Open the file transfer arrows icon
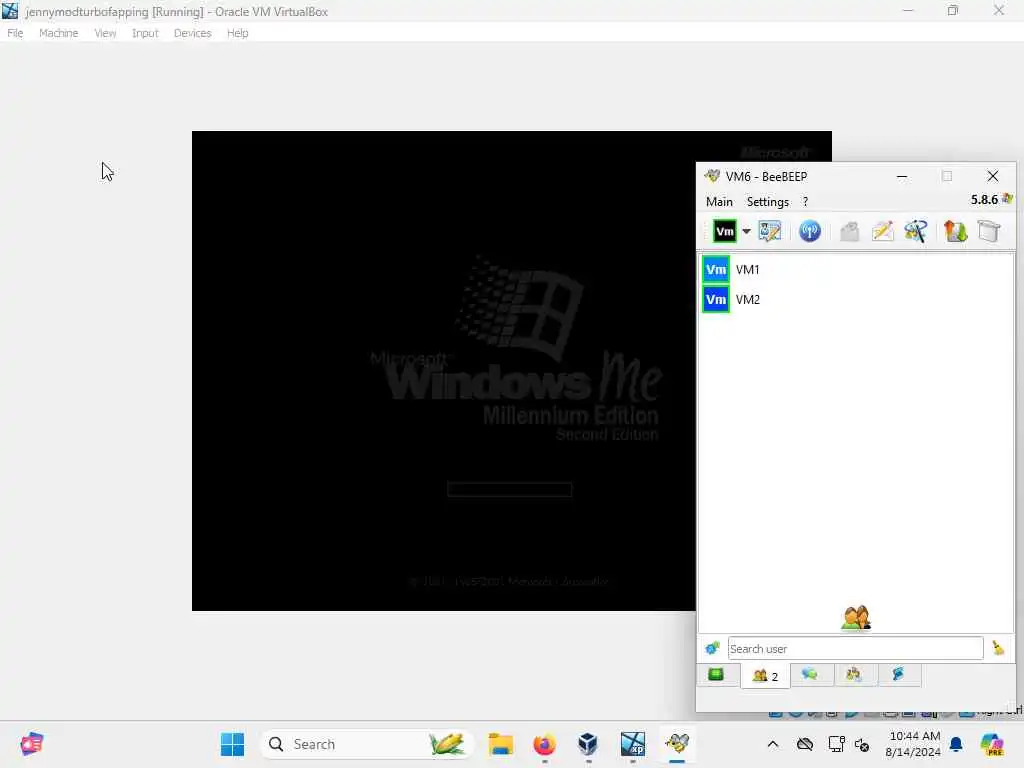The image size is (1024, 768). point(955,231)
